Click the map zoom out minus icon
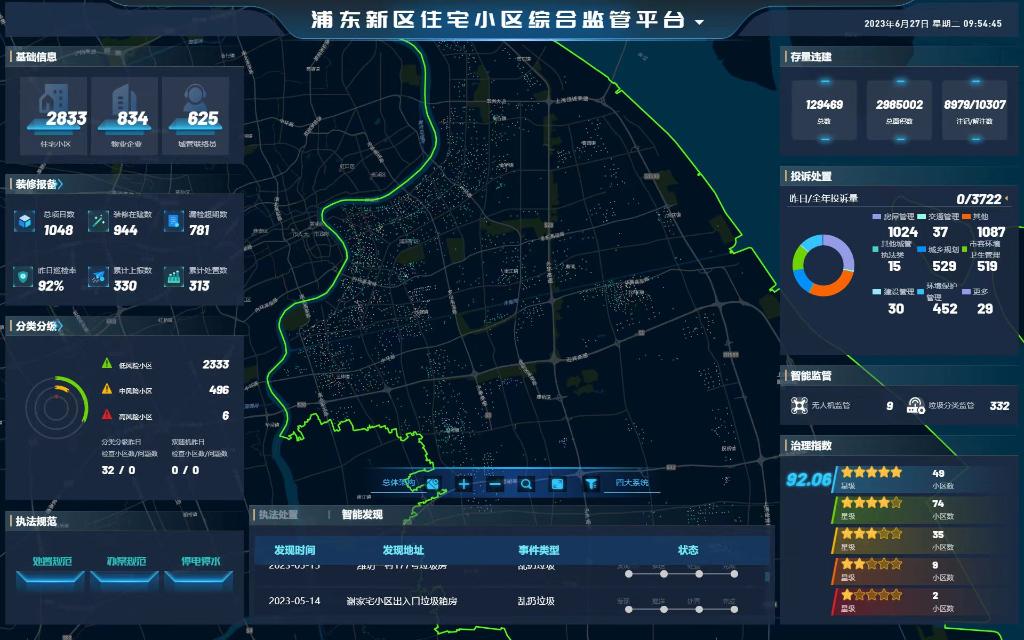Screen dimensions: 1024x640 point(495,484)
